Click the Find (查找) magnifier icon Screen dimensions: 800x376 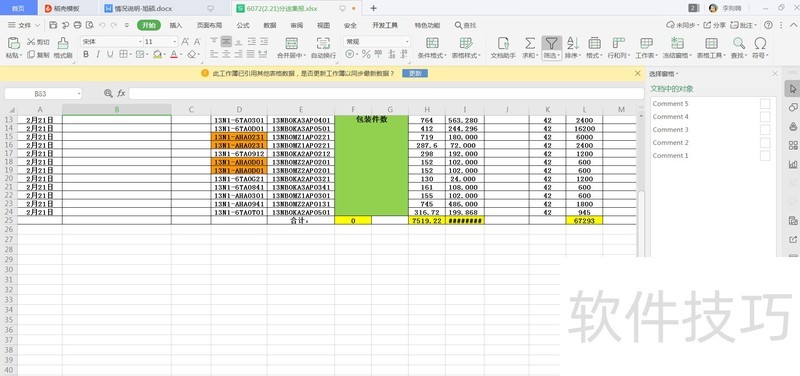(739, 43)
